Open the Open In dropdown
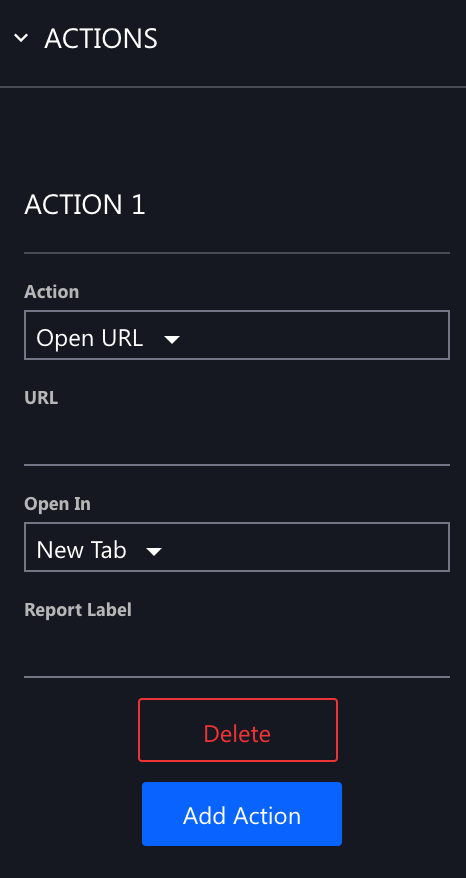 pyautogui.click(x=236, y=547)
